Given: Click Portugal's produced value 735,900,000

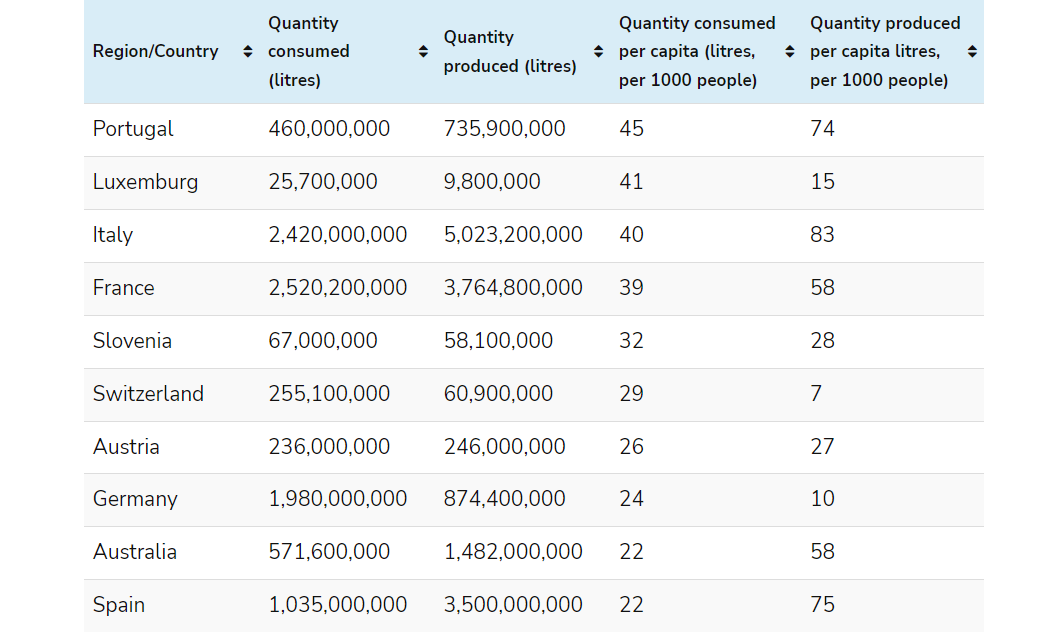Looking at the screenshot, I should [x=505, y=128].
